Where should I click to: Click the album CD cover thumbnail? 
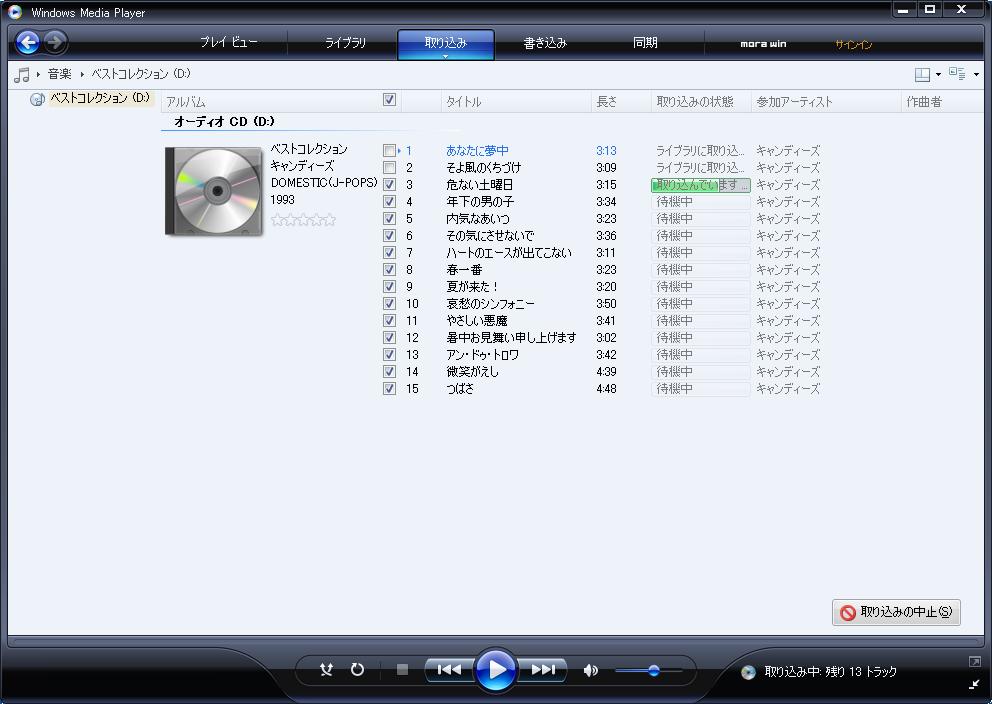[213, 191]
